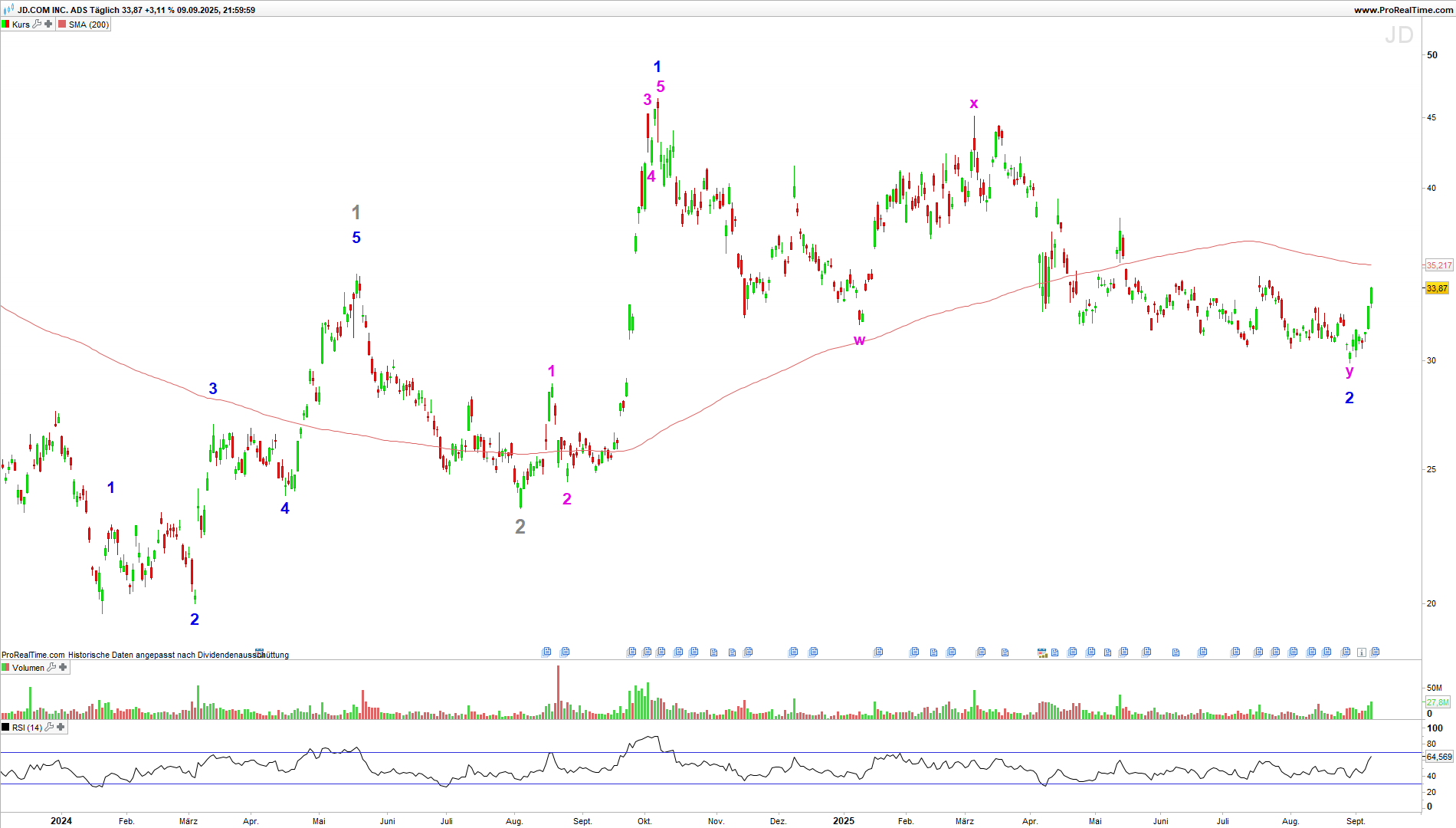Screen dimensions: 1456x828
Task: Open the www.ProRealTime.com link
Action: point(1402,10)
